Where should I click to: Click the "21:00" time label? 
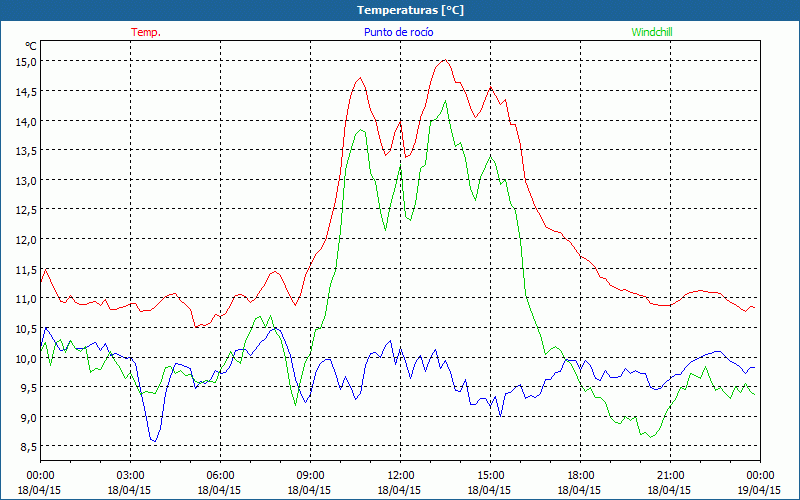click(670, 476)
